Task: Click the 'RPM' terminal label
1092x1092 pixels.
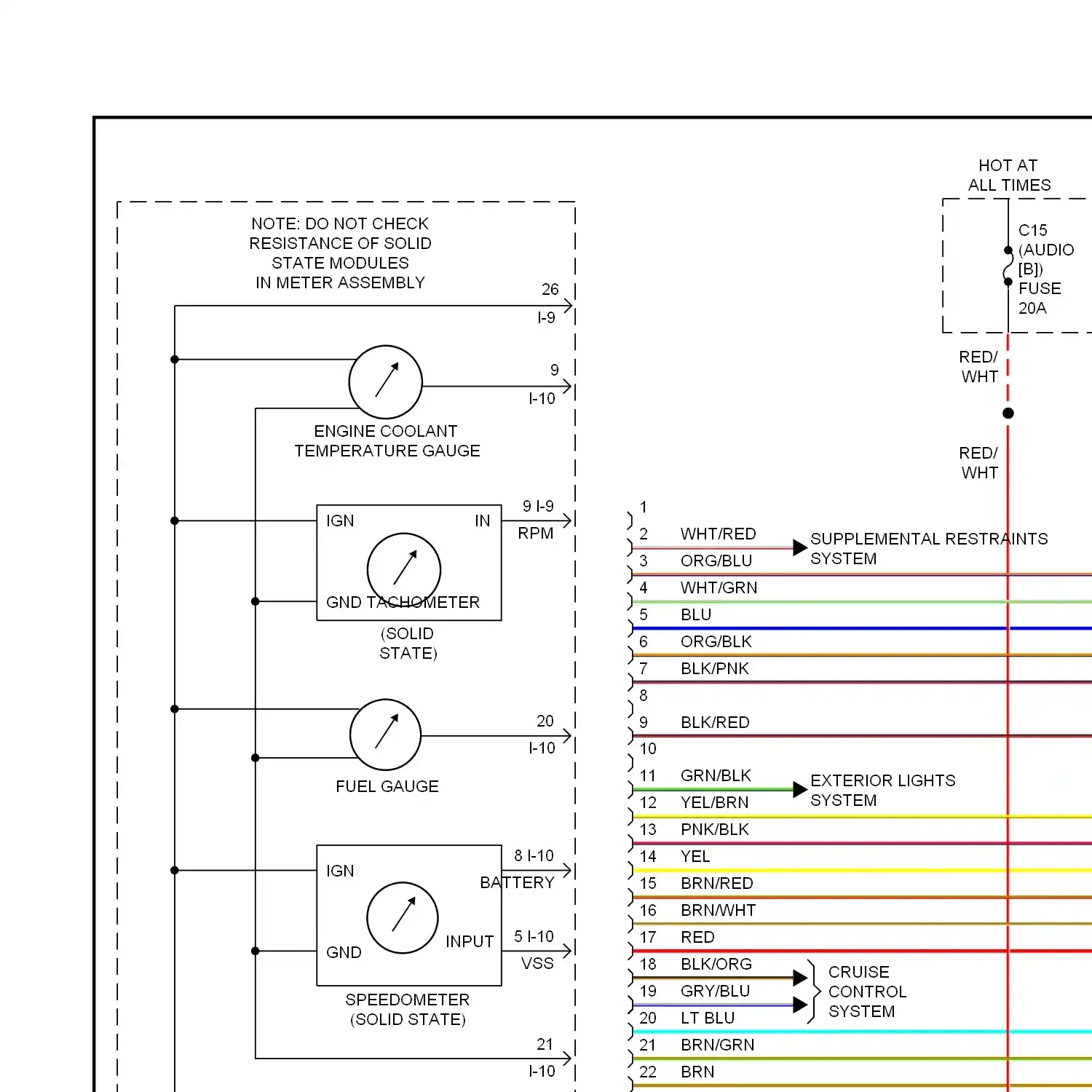Action: point(536,533)
